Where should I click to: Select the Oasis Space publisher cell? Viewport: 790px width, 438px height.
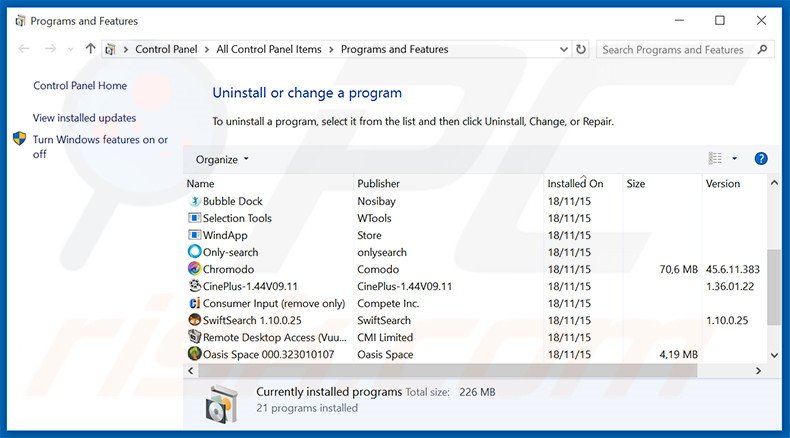[385, 354]
